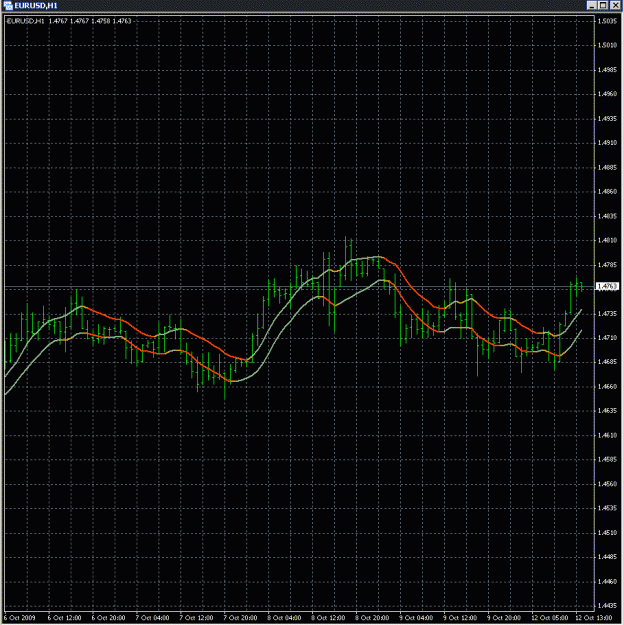Click the 1.4560 price axis label

(607, 484)
